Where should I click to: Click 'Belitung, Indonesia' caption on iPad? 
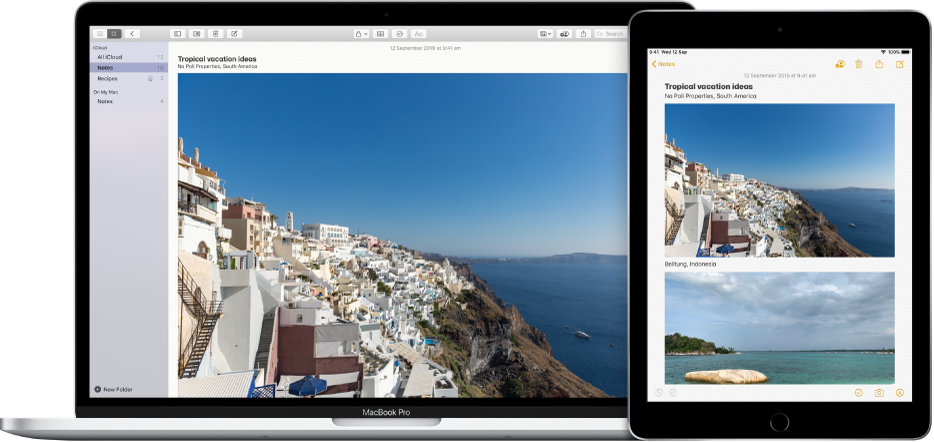click(690, 264)
